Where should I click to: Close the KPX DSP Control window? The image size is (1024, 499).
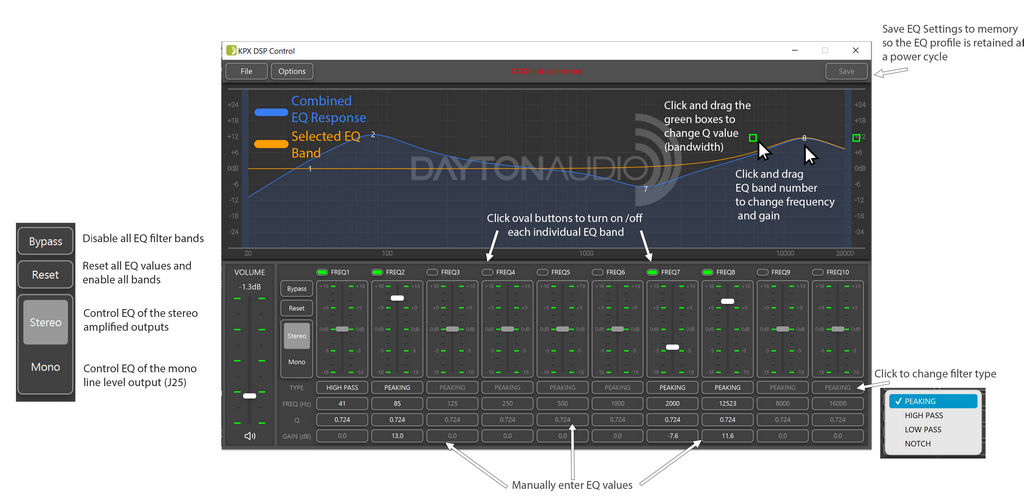(856, 50)
